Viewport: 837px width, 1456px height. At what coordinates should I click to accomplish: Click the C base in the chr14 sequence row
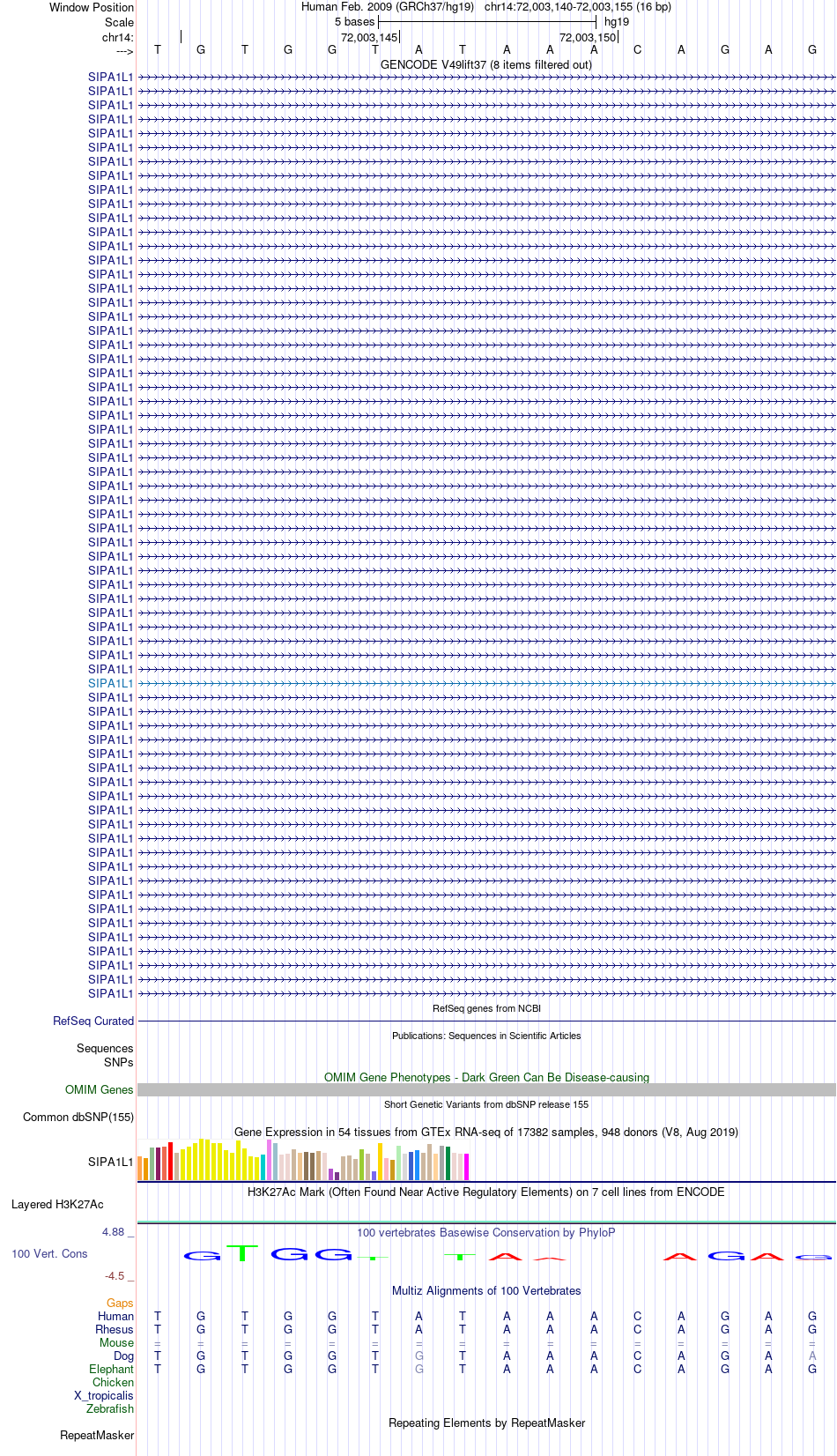click(638, 50)
